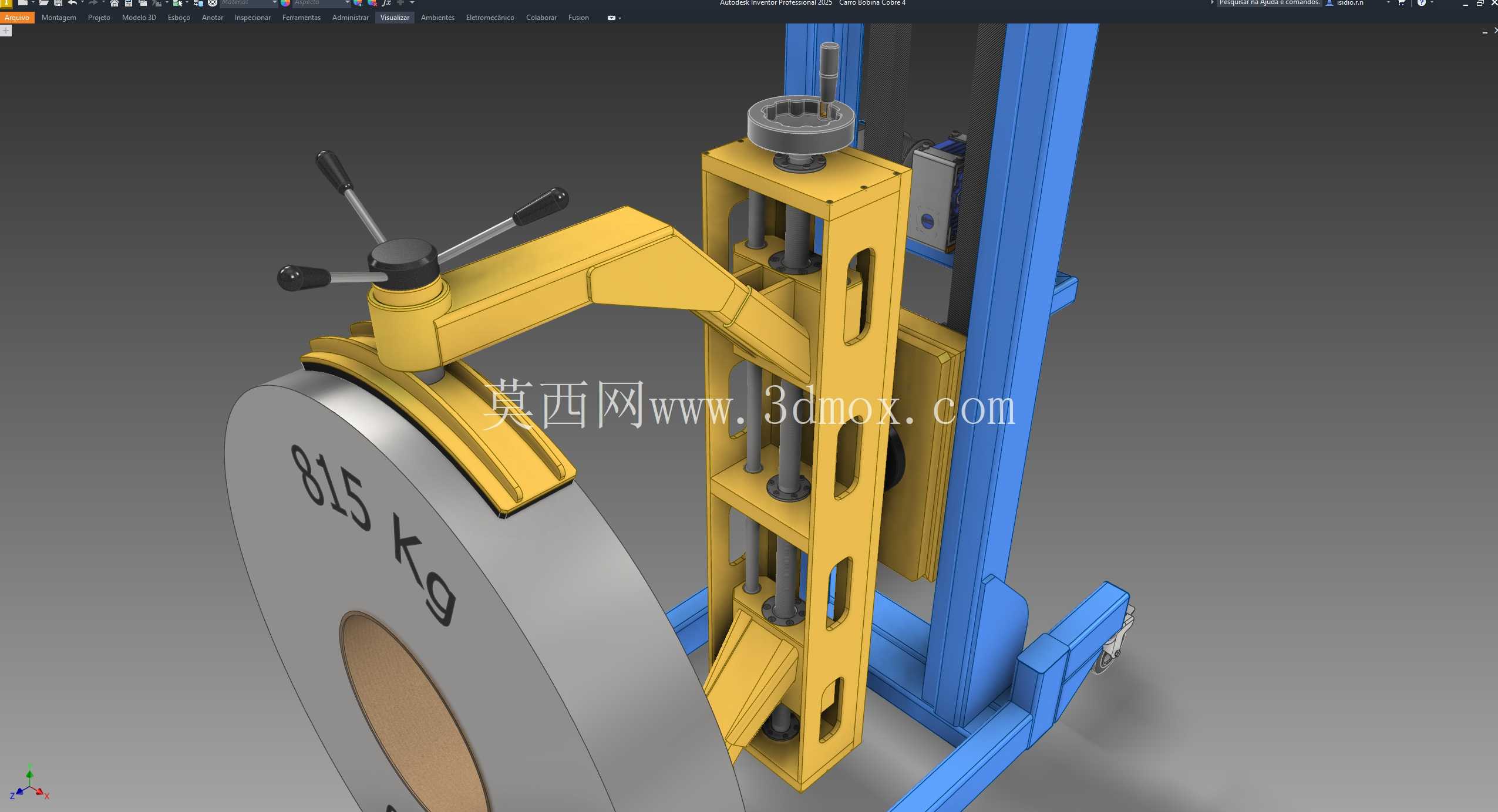The image size is (1498, 812).
Task: Open the shopping cart icon
Action: coord(1401,3)
